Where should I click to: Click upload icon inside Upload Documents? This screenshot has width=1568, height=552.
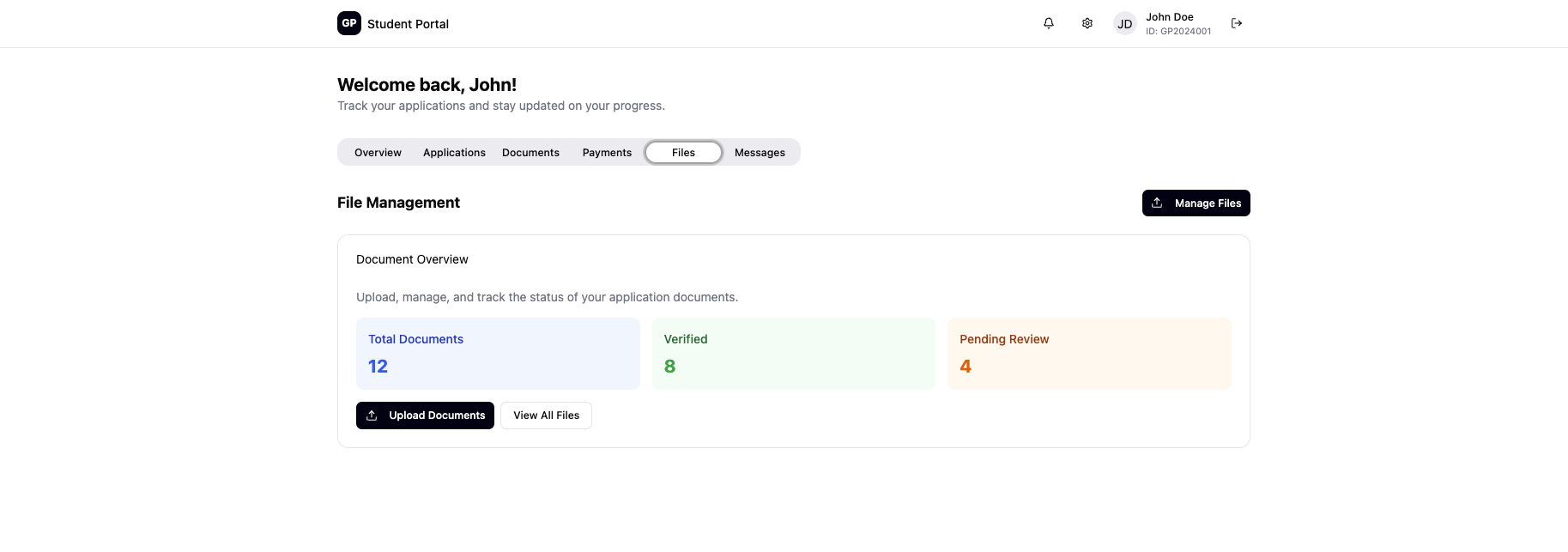372,416
